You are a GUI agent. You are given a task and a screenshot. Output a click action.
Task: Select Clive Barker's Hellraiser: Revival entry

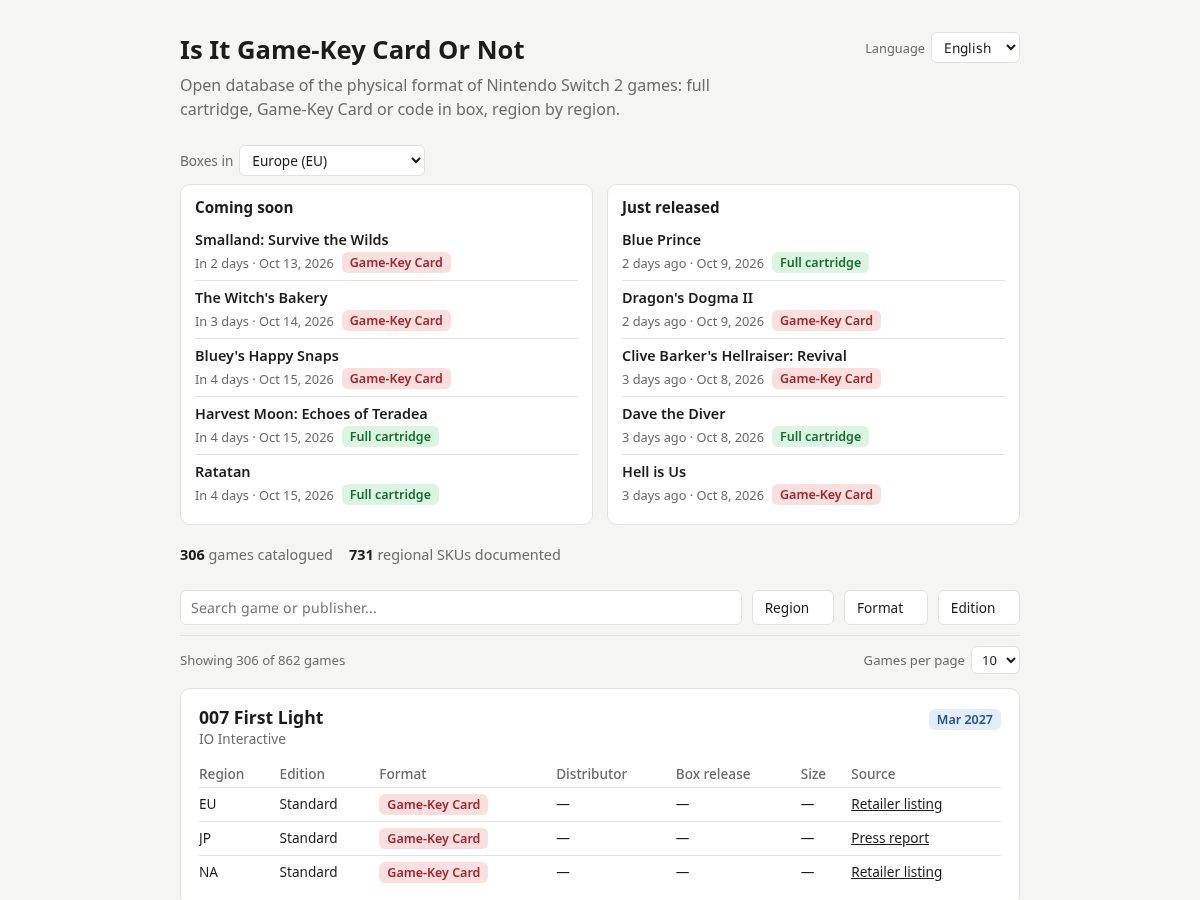[734, 356]
